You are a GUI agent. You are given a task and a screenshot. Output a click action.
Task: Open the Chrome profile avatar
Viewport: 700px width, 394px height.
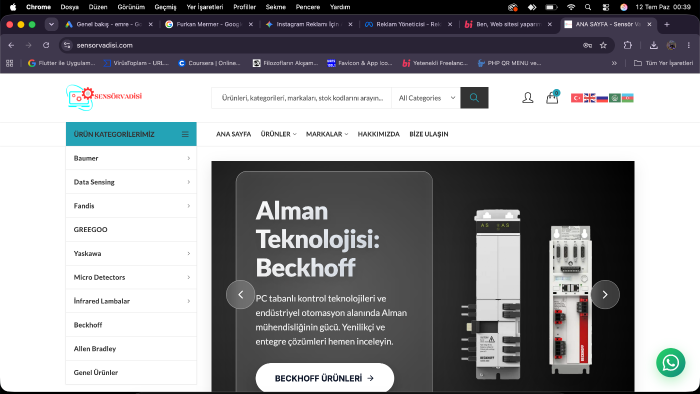tap(671, 45)
